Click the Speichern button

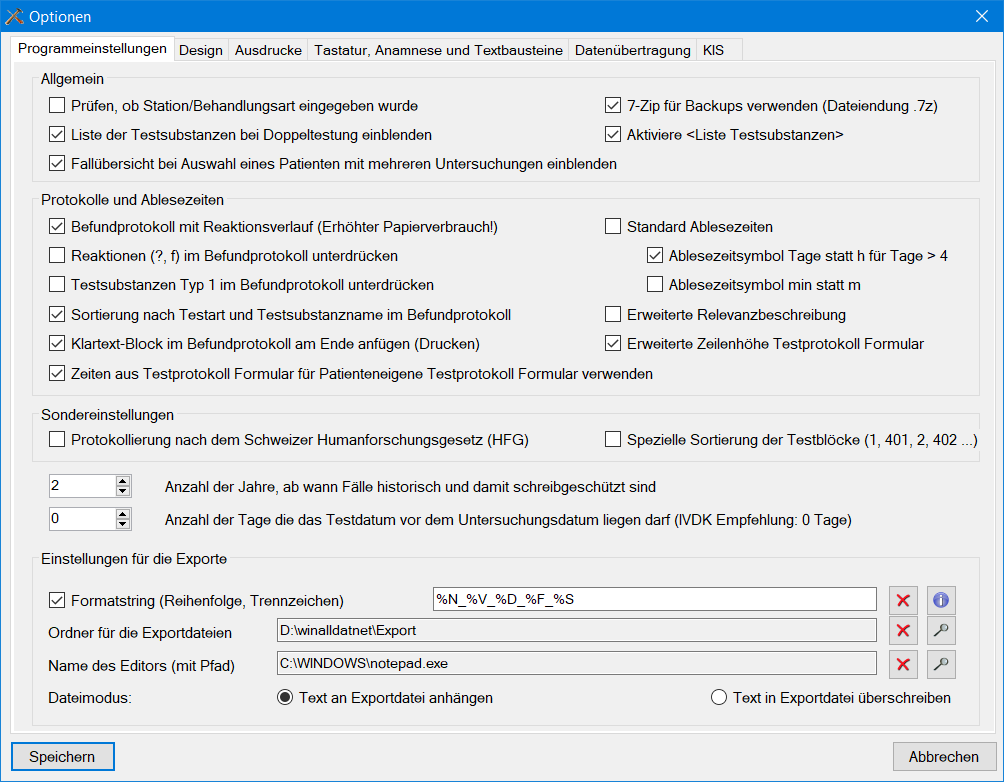point(63,757)
